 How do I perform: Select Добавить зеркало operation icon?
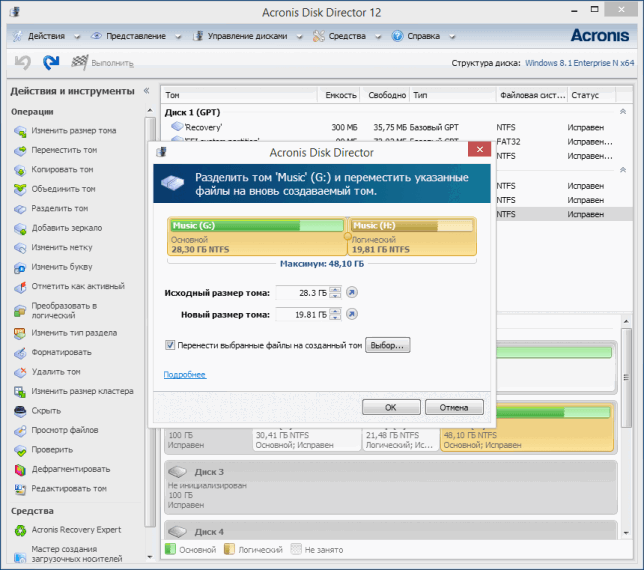(x=20, y=228)
